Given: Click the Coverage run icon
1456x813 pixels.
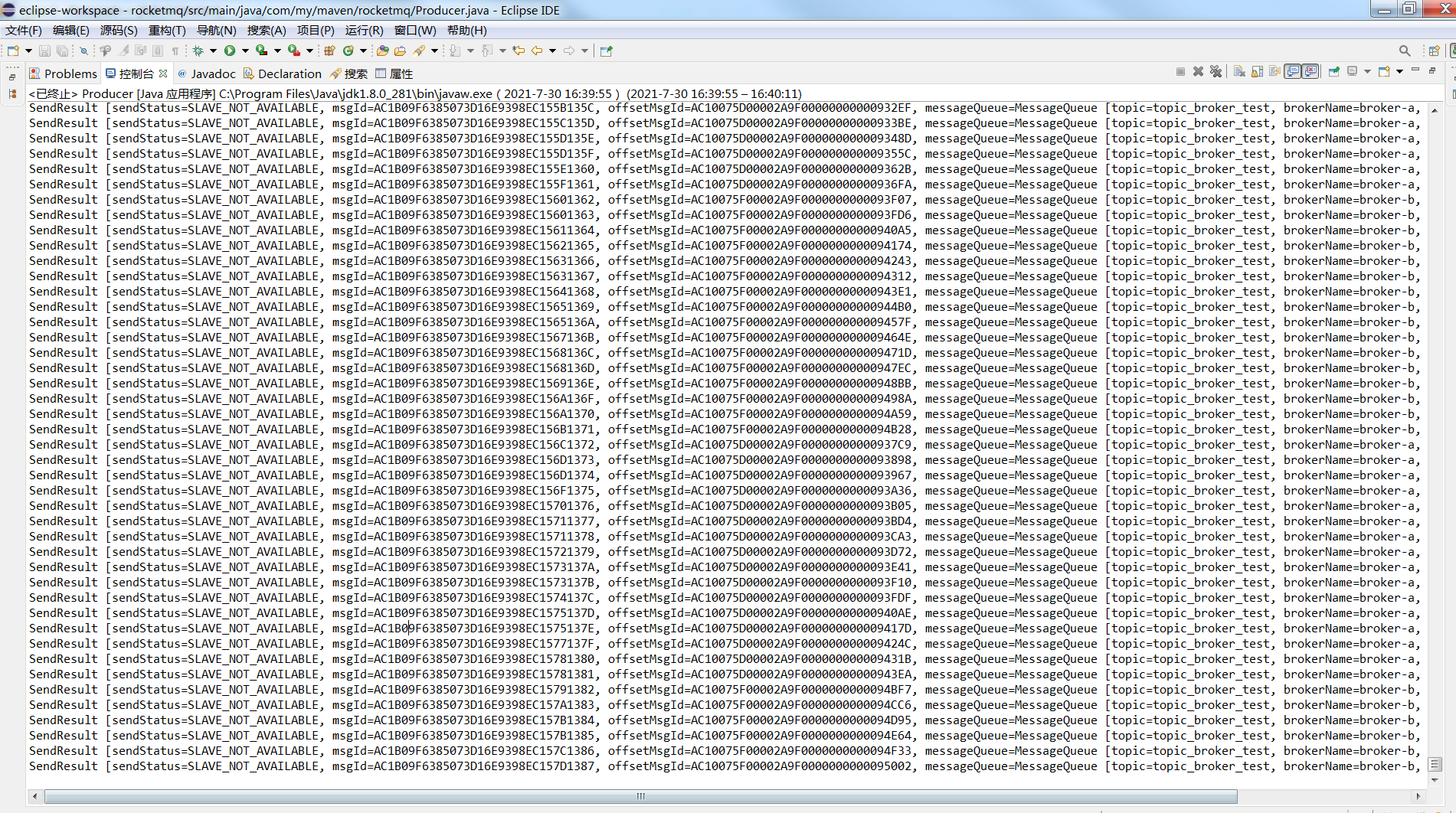Looking at the screenshot, I should click(x=261, y=51).
